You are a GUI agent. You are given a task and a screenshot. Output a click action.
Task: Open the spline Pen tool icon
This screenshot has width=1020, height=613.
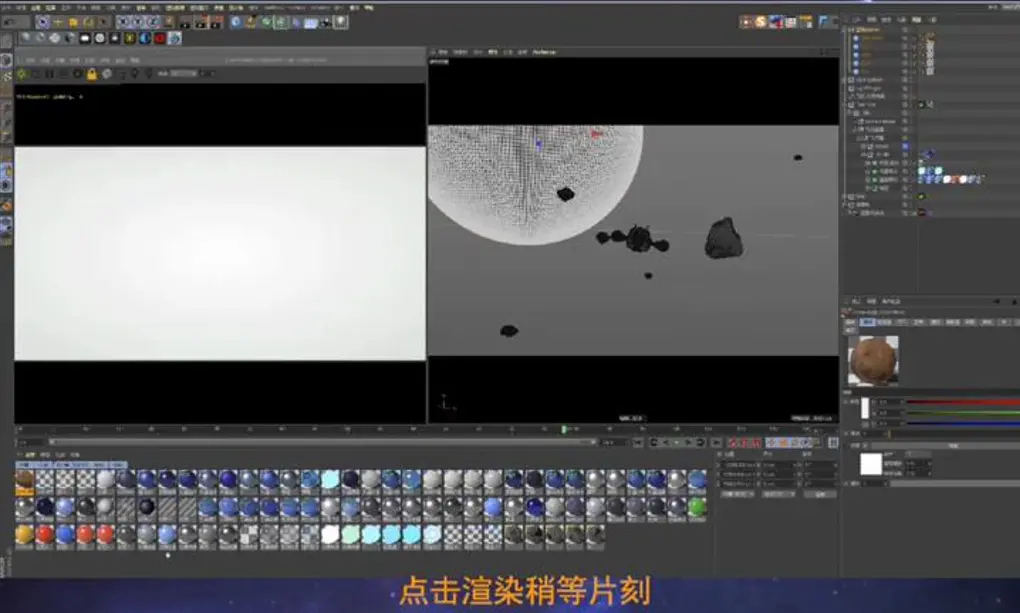click(251, 22)
